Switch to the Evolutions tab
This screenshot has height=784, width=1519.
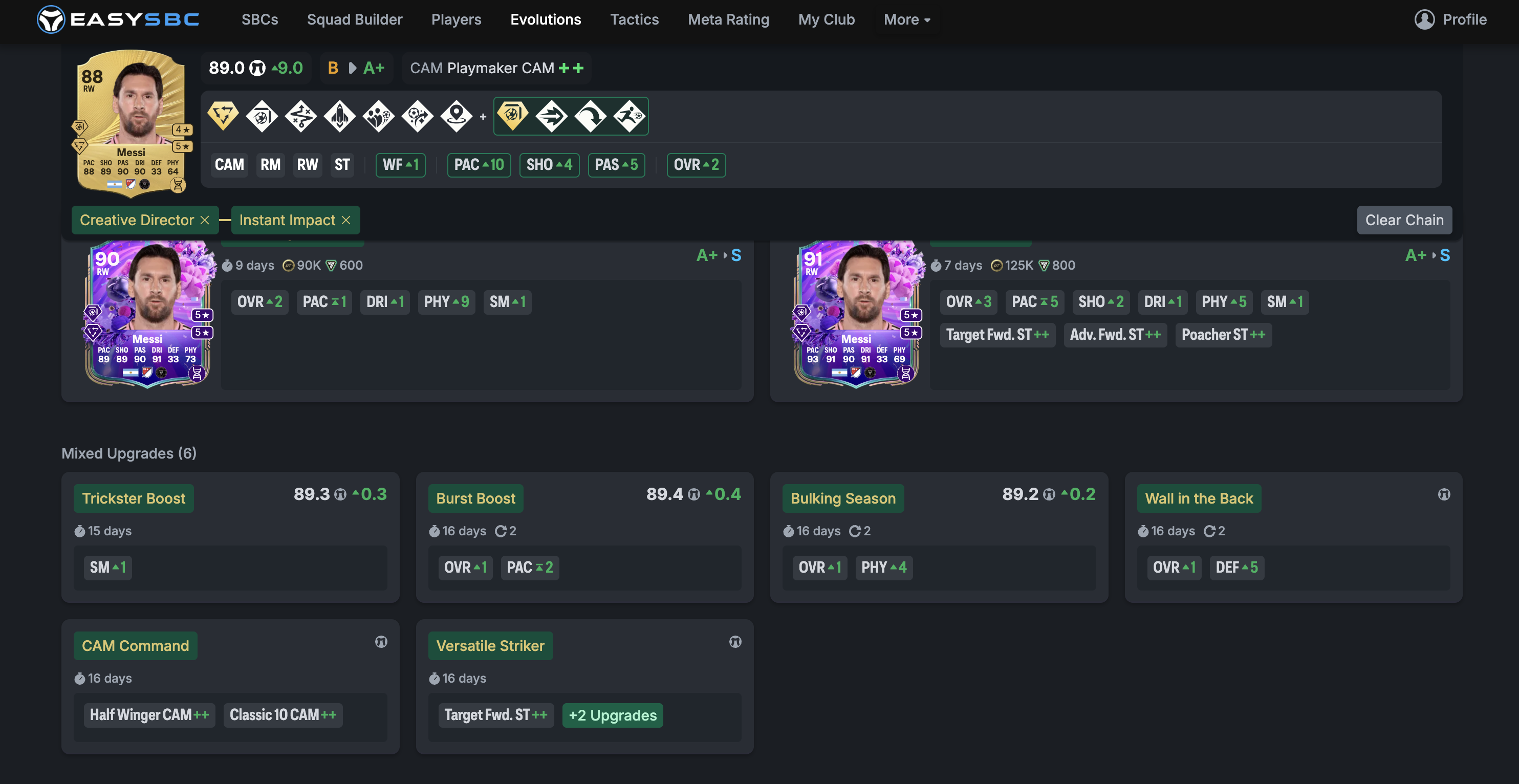(546, 19)
